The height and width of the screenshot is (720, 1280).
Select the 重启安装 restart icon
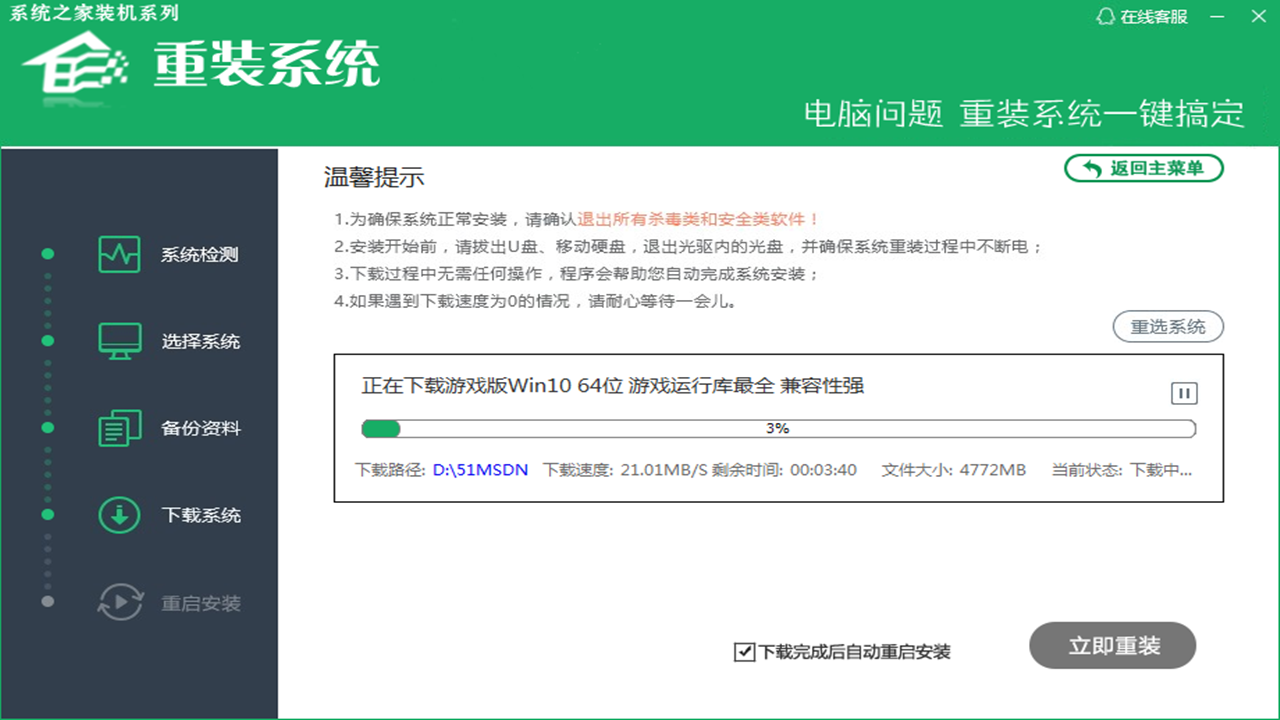(x=119, y=603)
